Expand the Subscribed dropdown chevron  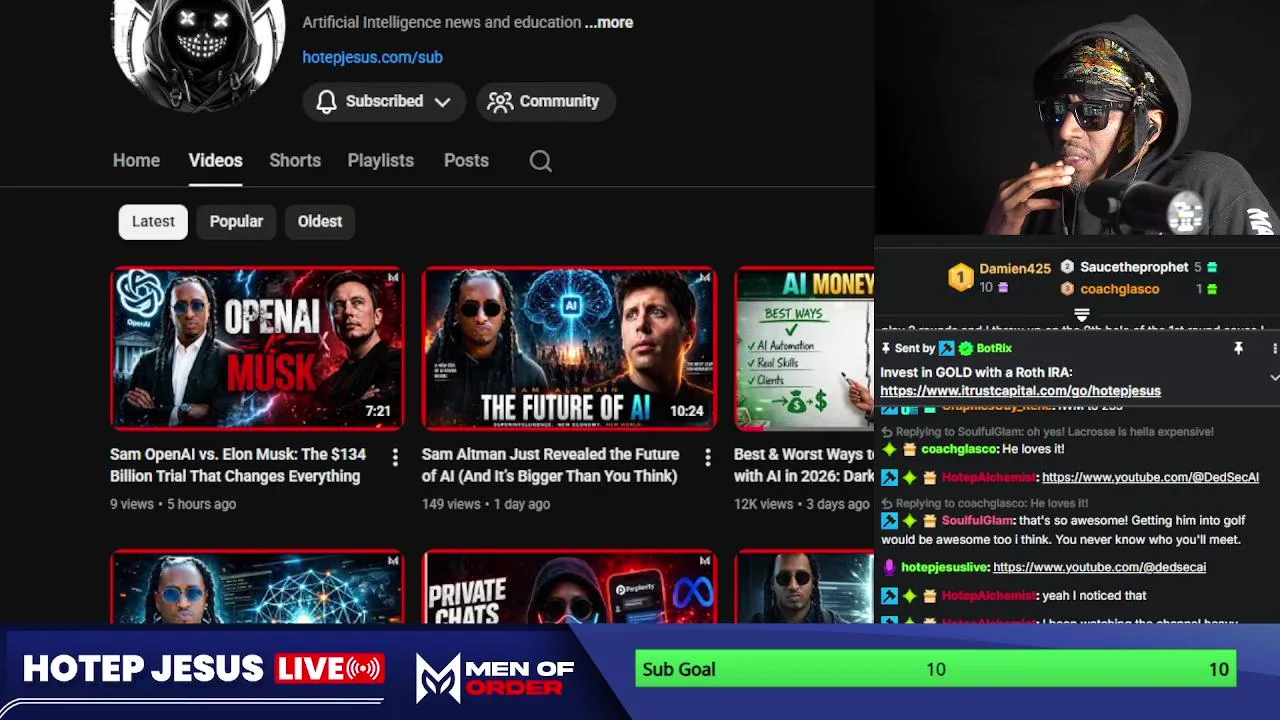click(x=442, y=102)
